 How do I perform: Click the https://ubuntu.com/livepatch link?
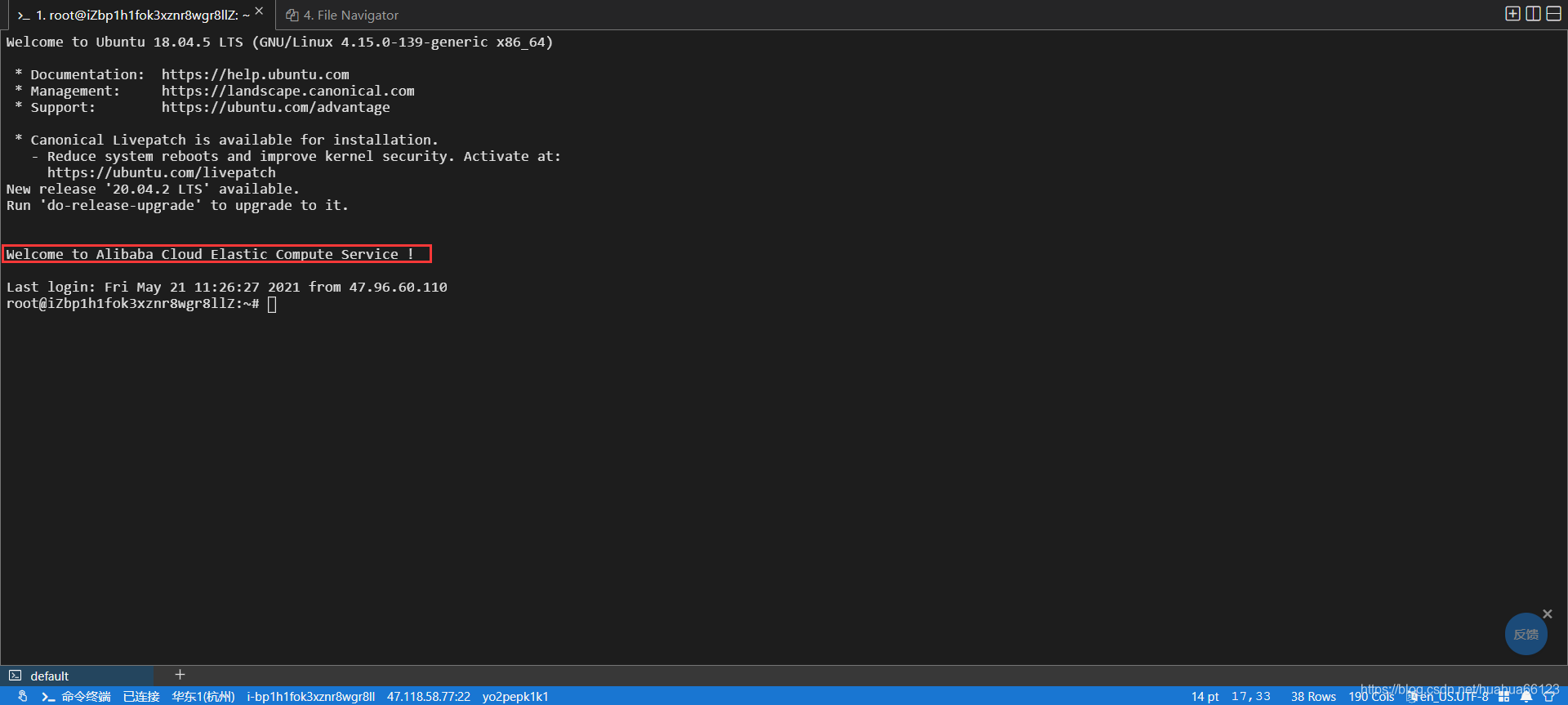click(161, 172)
